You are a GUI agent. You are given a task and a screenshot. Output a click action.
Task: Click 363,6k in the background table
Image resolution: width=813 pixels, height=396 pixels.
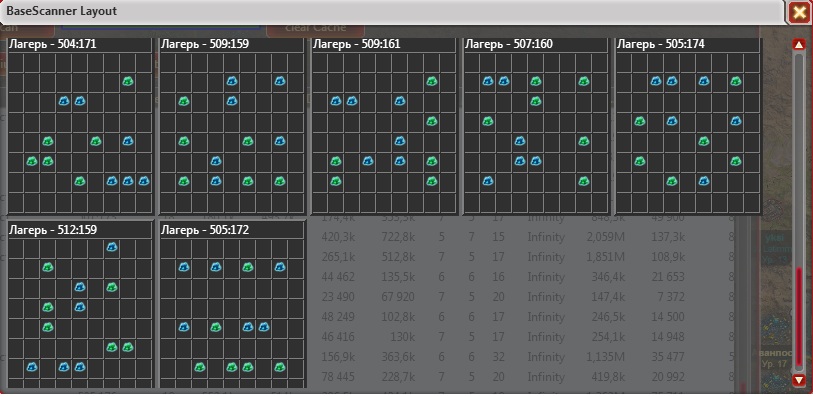point(398,357)
